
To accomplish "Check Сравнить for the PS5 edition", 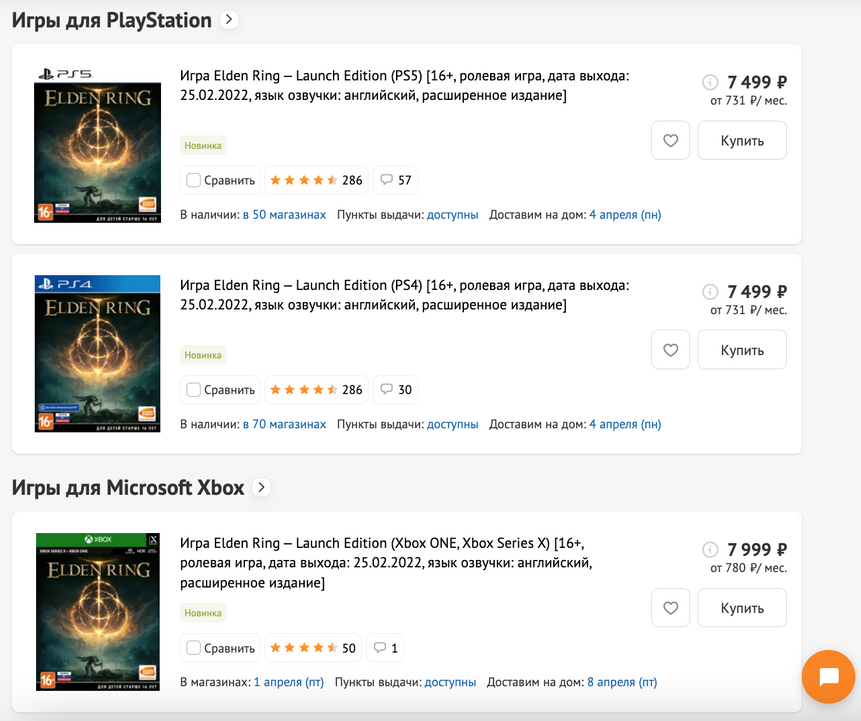I will (x=194, y=181).
